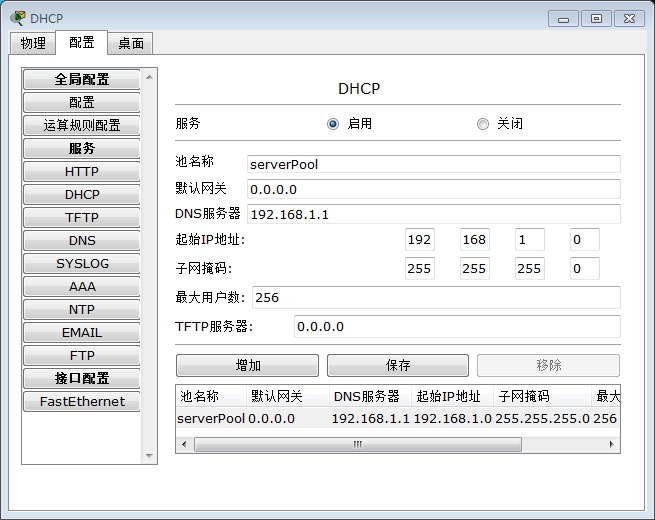
Task: Open the HTTP service page
Action: point(82,171)
